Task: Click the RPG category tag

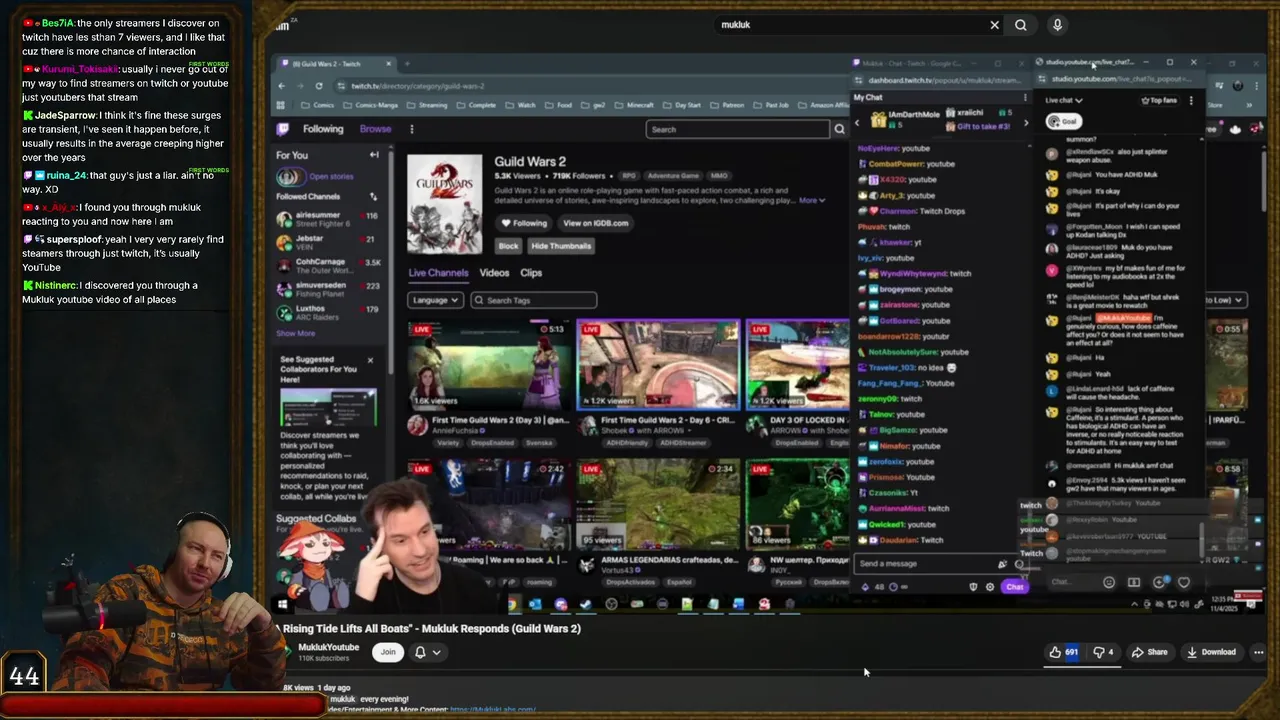Action: pyautogui.click(x=629, y=176)
